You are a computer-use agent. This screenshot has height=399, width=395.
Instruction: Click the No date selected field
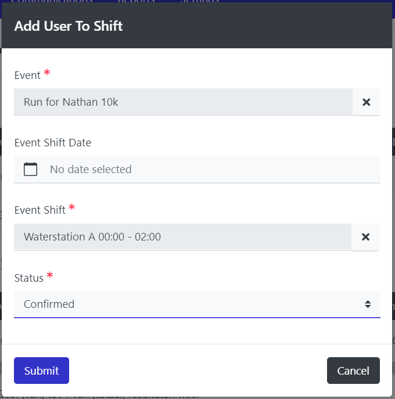tap(197, 169)
